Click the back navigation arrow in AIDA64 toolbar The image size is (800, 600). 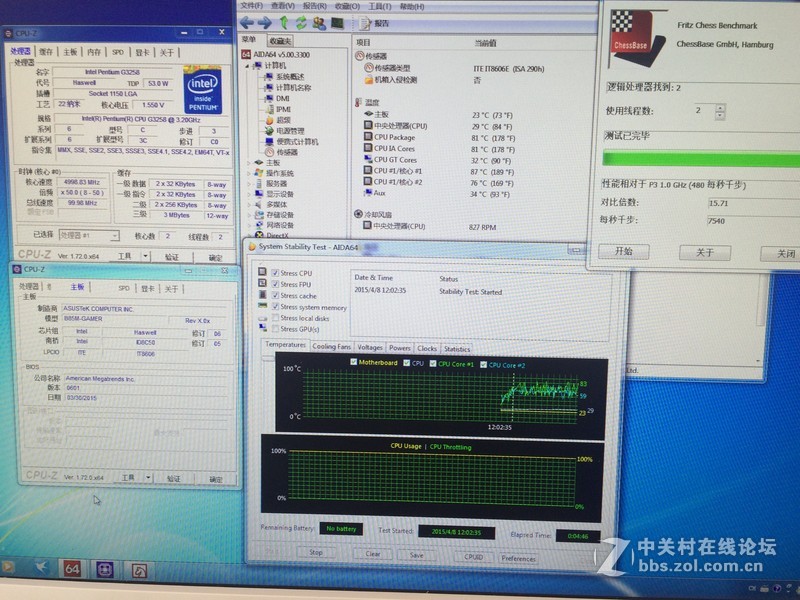246,22
